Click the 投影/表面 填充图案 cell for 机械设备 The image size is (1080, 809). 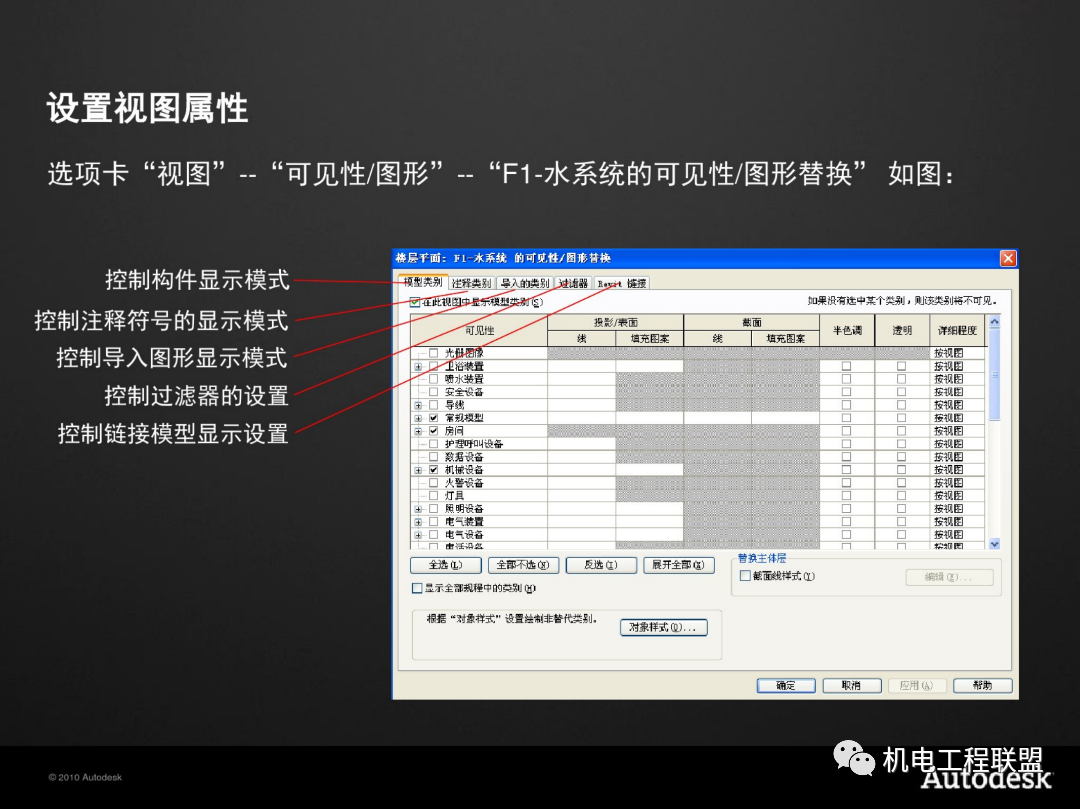pos(650,470)
